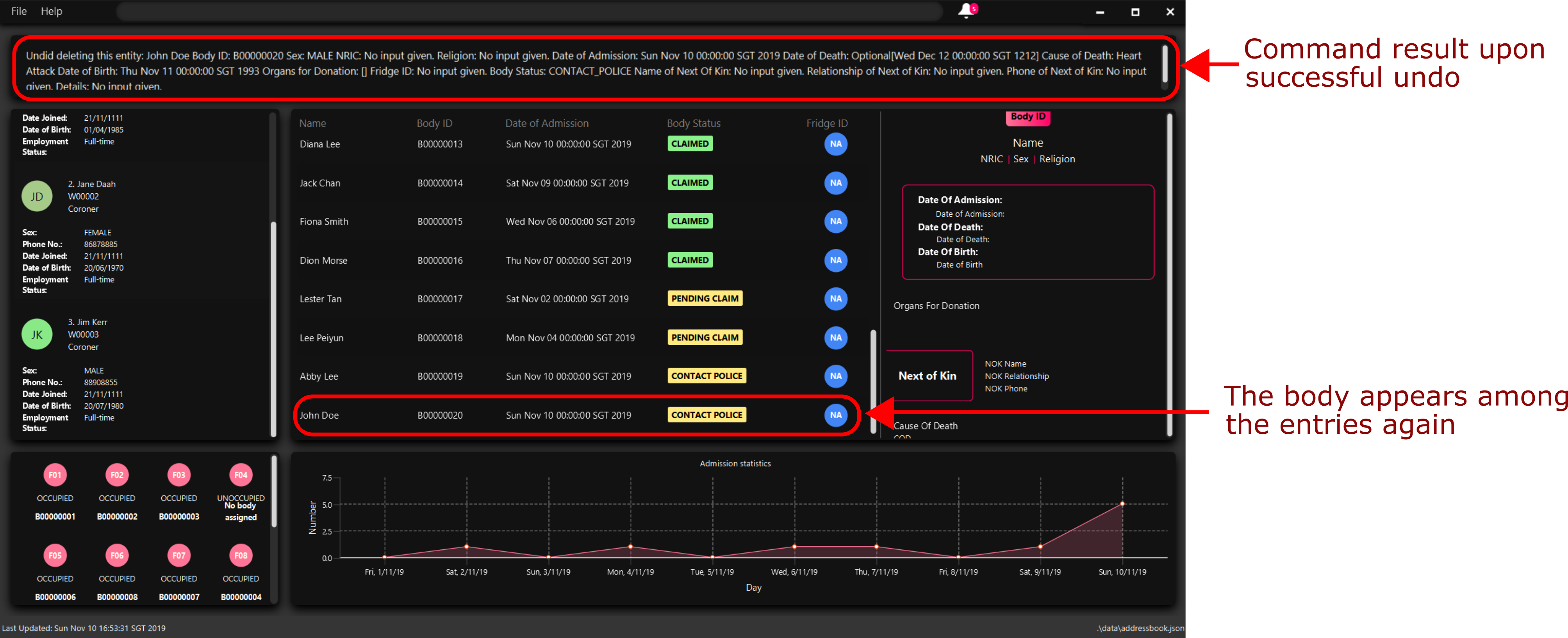Viewport: 1568px width, 638px height.
Task: Click CLAIMED status of Dion Morse
Action: [690, 260]
